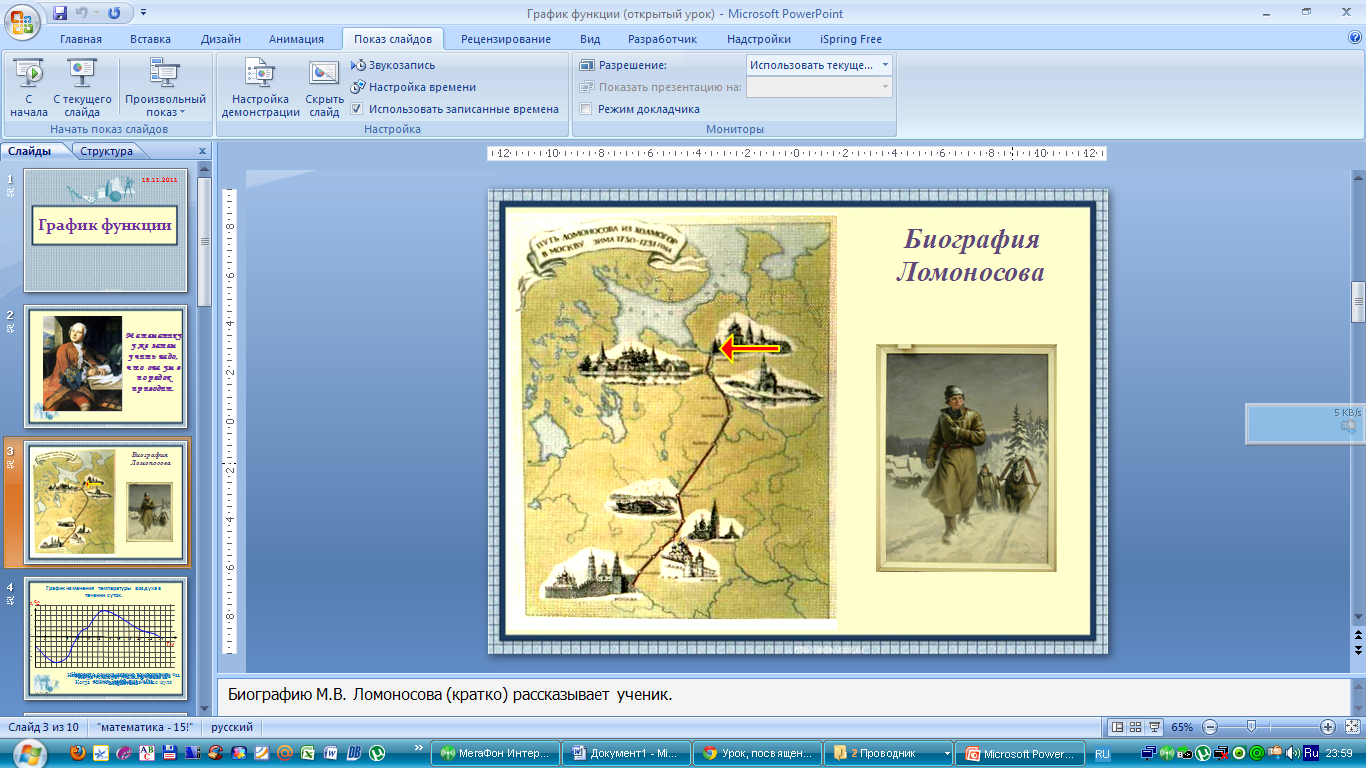Go to the 'Рецензирование' ribbon tab
The height and width of the screenshot is (768, 1366).
tap(505, 39)
